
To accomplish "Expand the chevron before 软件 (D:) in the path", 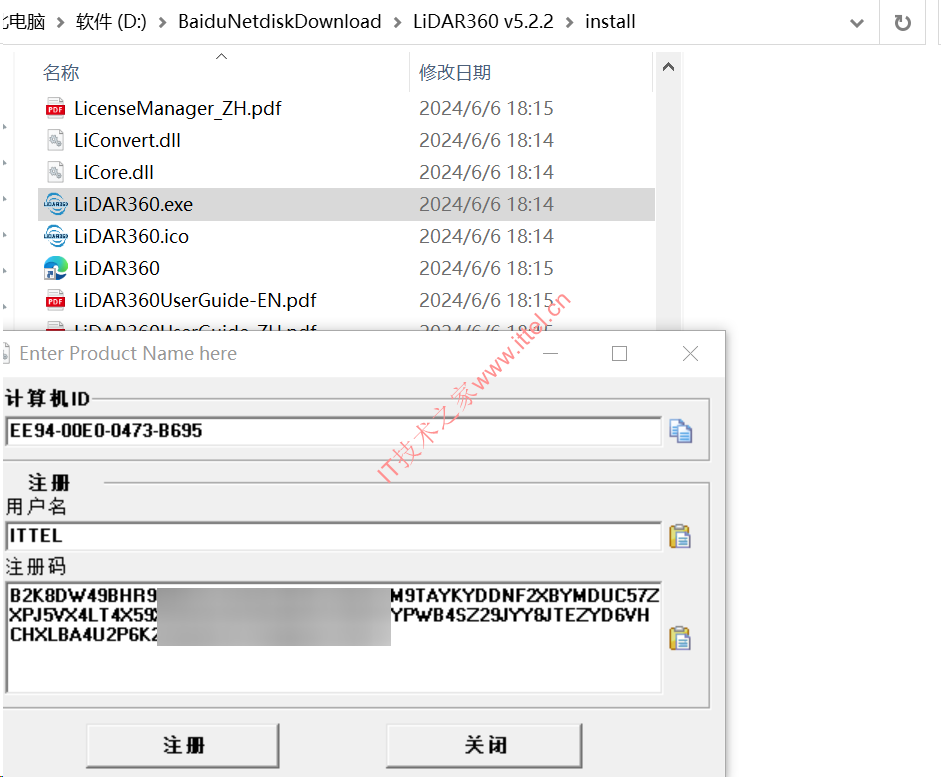I will click(60, 23).
